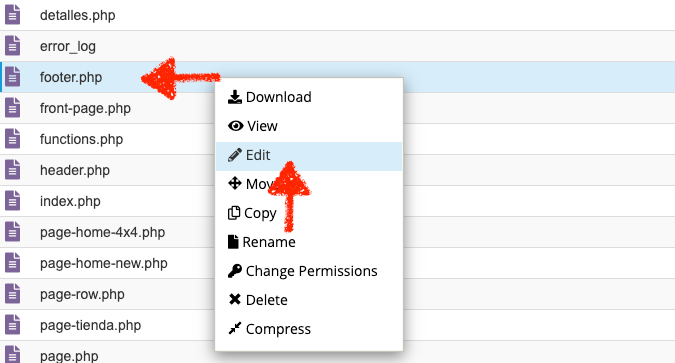Click the copy icon in context menu

click(x=234, y=213)
